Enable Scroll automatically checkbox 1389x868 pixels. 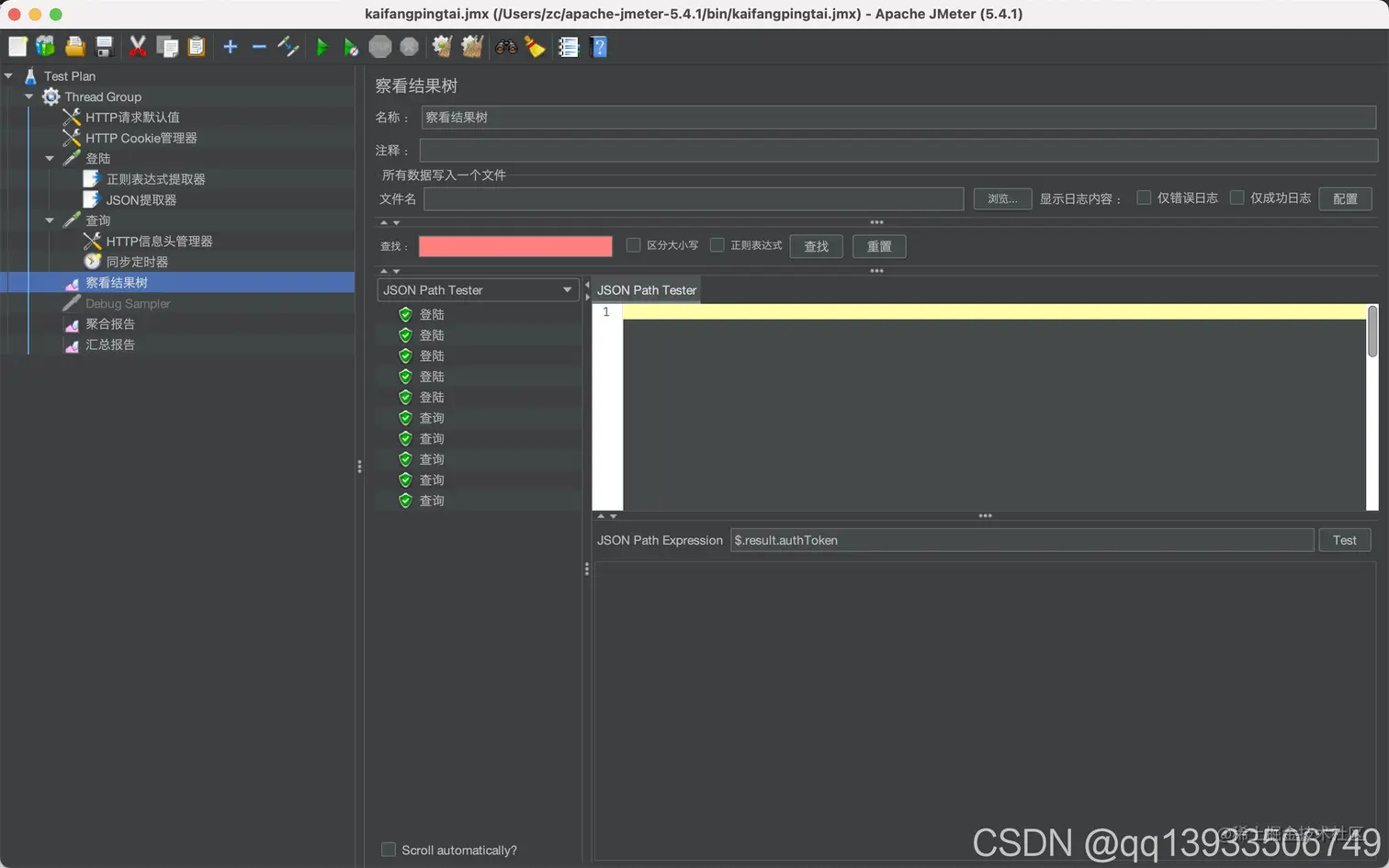click(x=389, y=850)
